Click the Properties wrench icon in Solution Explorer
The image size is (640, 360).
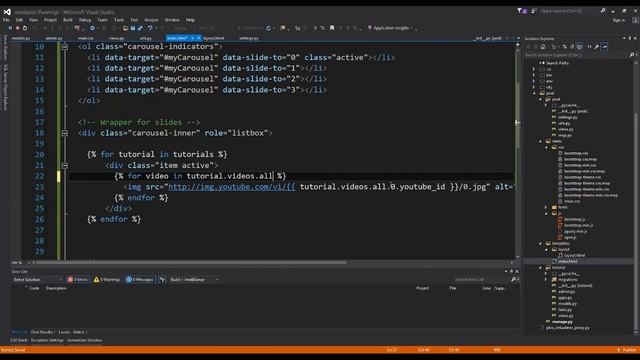click(x=596, y=47)
